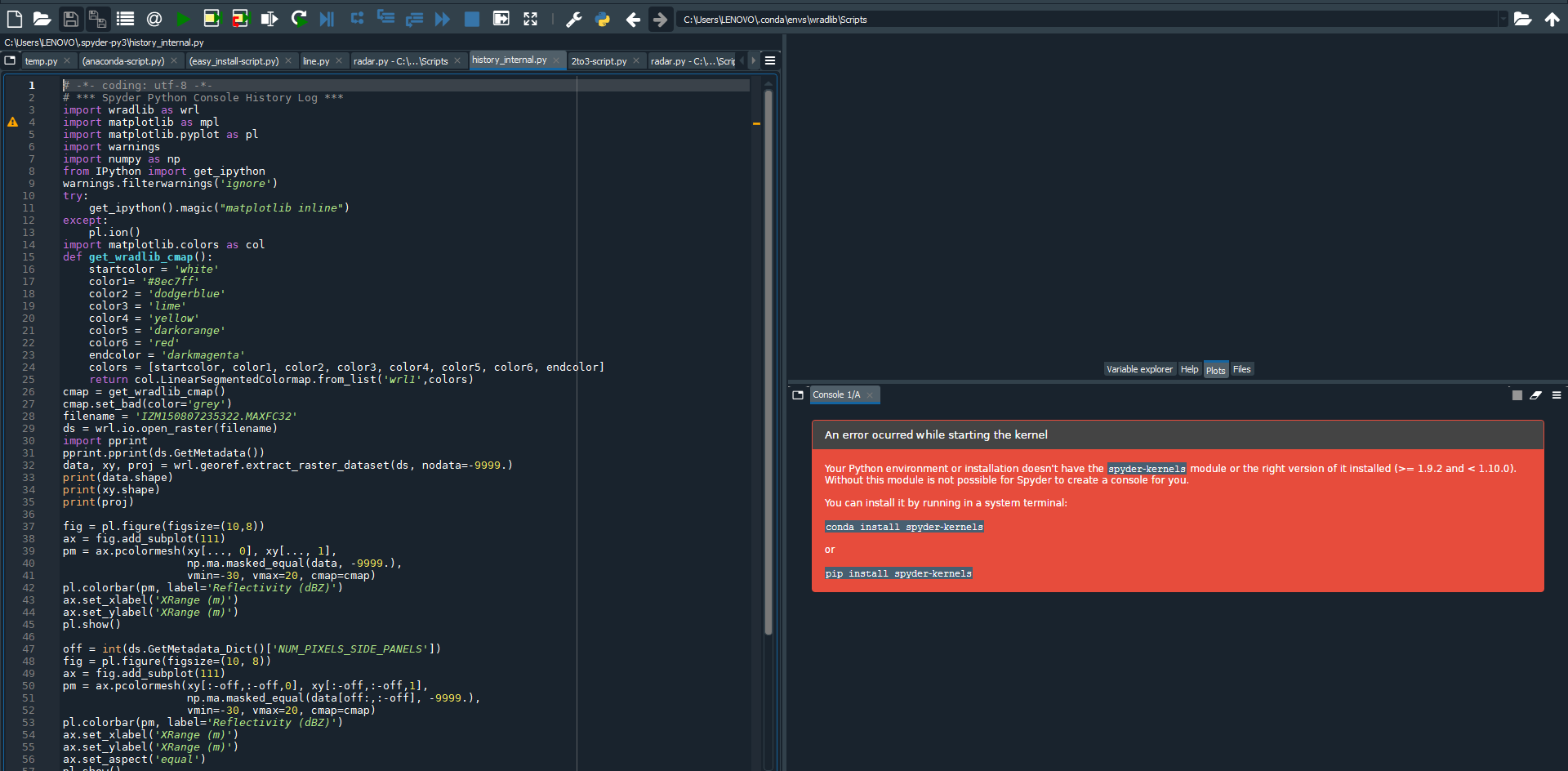This screenshot has width=1568, height=771.
Task: Interrupt the kernel in the console pane
Action: pos(1517,394)
